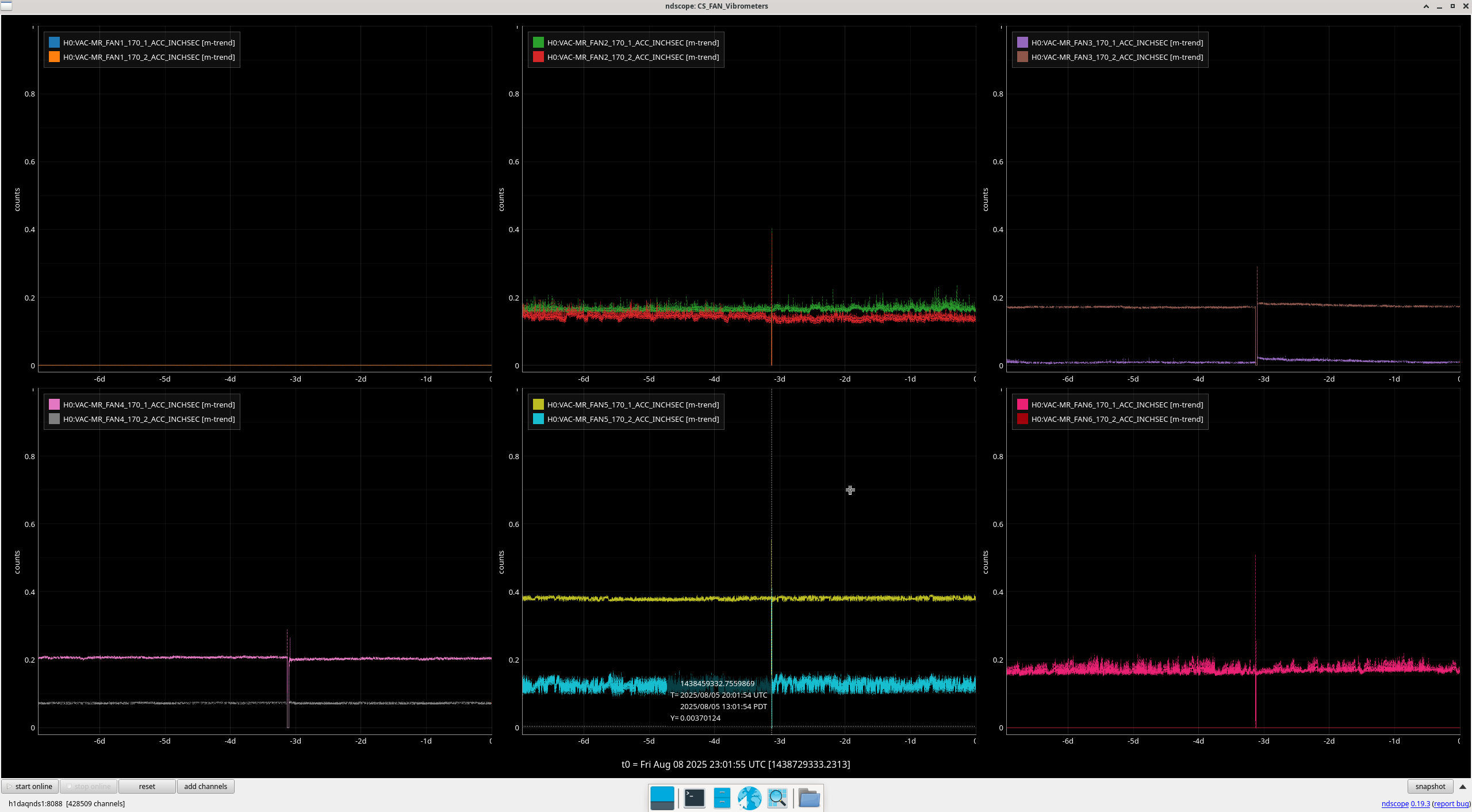Toggle FAN2_170_2 red trace legend entry
Screen dimensions: 1472x812
coord(632,57)
